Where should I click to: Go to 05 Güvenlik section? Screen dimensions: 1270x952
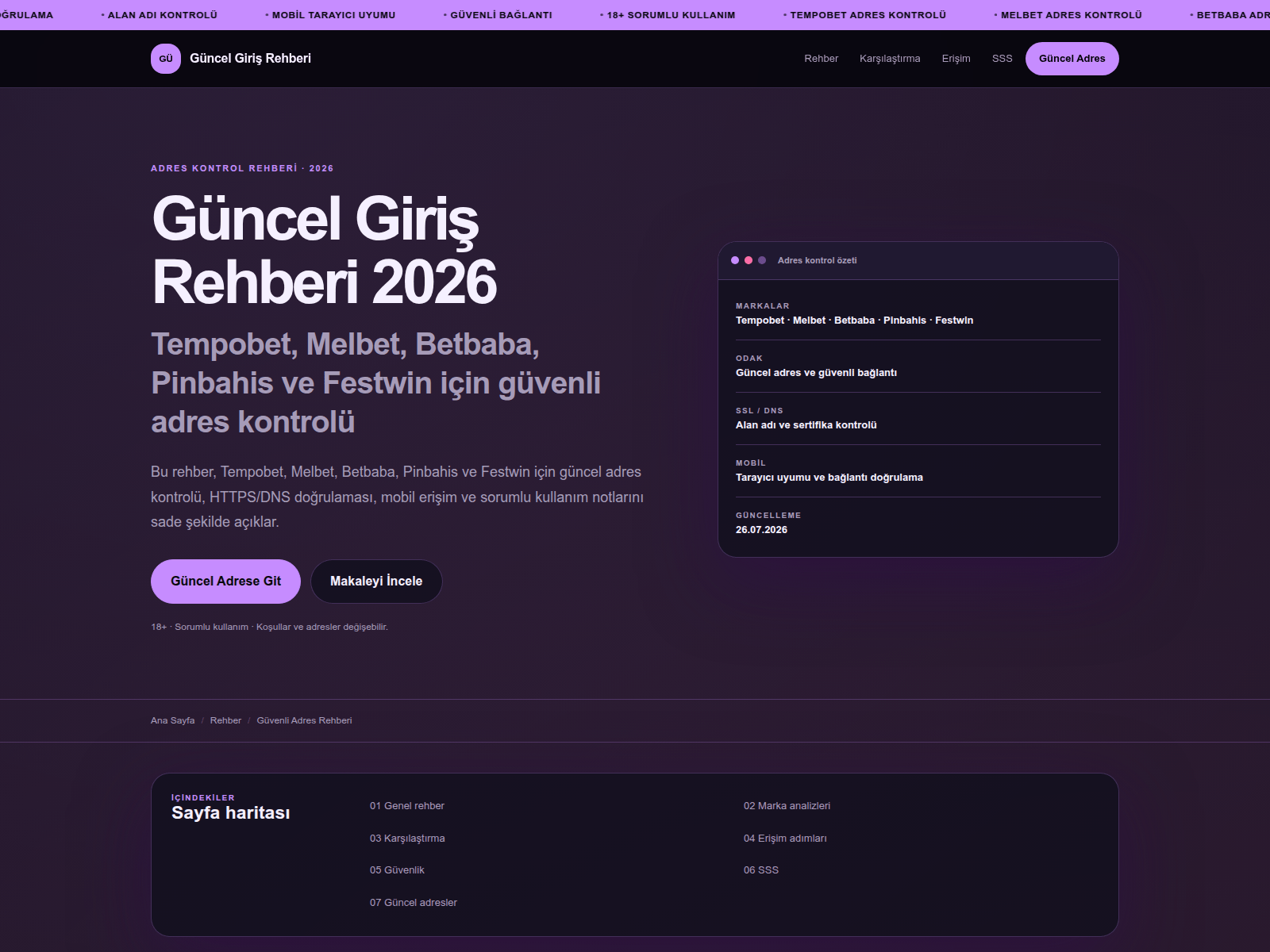click(397, 870)
